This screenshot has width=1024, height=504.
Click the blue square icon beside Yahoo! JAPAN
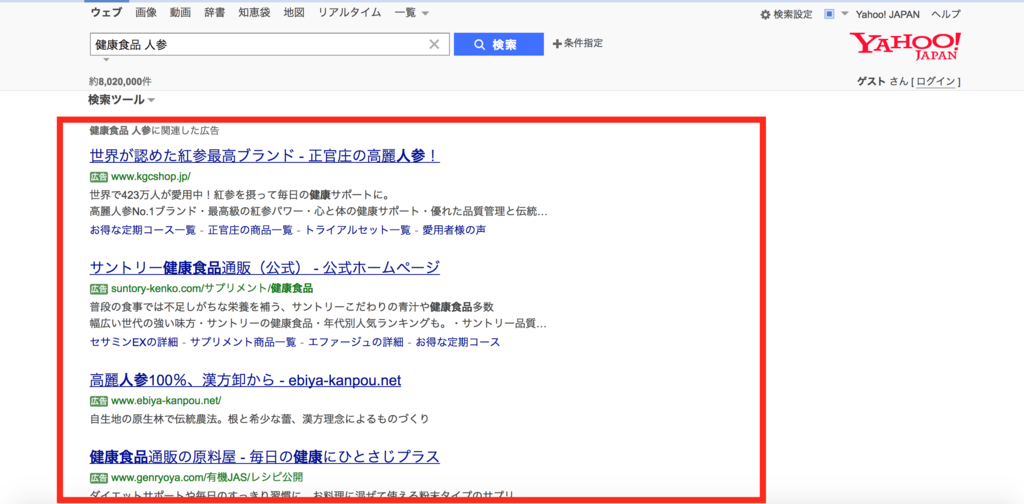pyautogui.click(x=829, y=14)
